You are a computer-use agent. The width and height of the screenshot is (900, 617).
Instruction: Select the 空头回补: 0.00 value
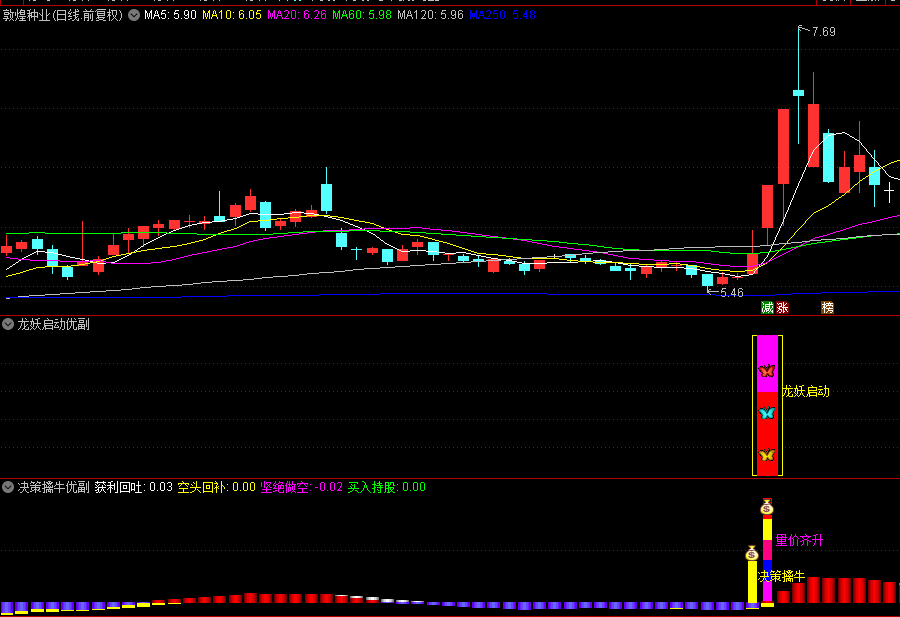point(216,487)
